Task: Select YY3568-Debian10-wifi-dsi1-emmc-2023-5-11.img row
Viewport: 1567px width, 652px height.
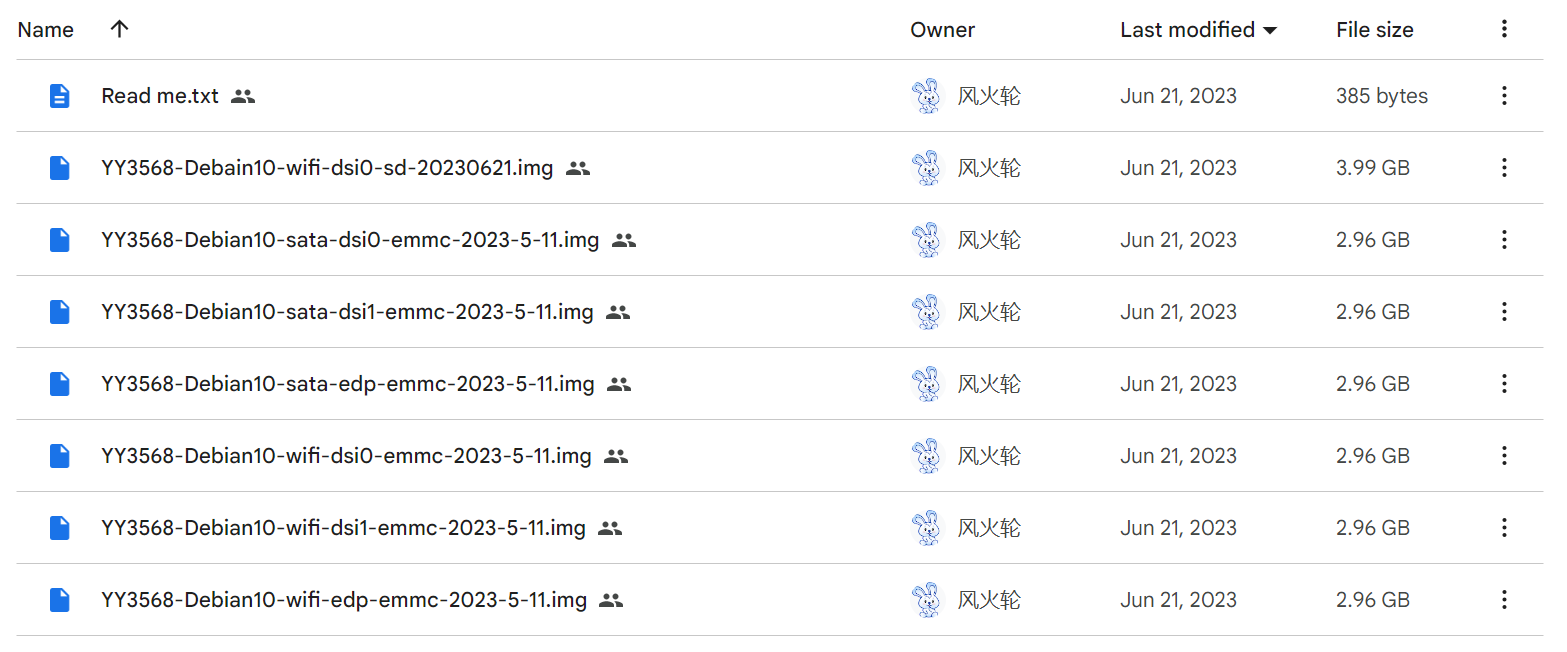Action: click(779, 528)
